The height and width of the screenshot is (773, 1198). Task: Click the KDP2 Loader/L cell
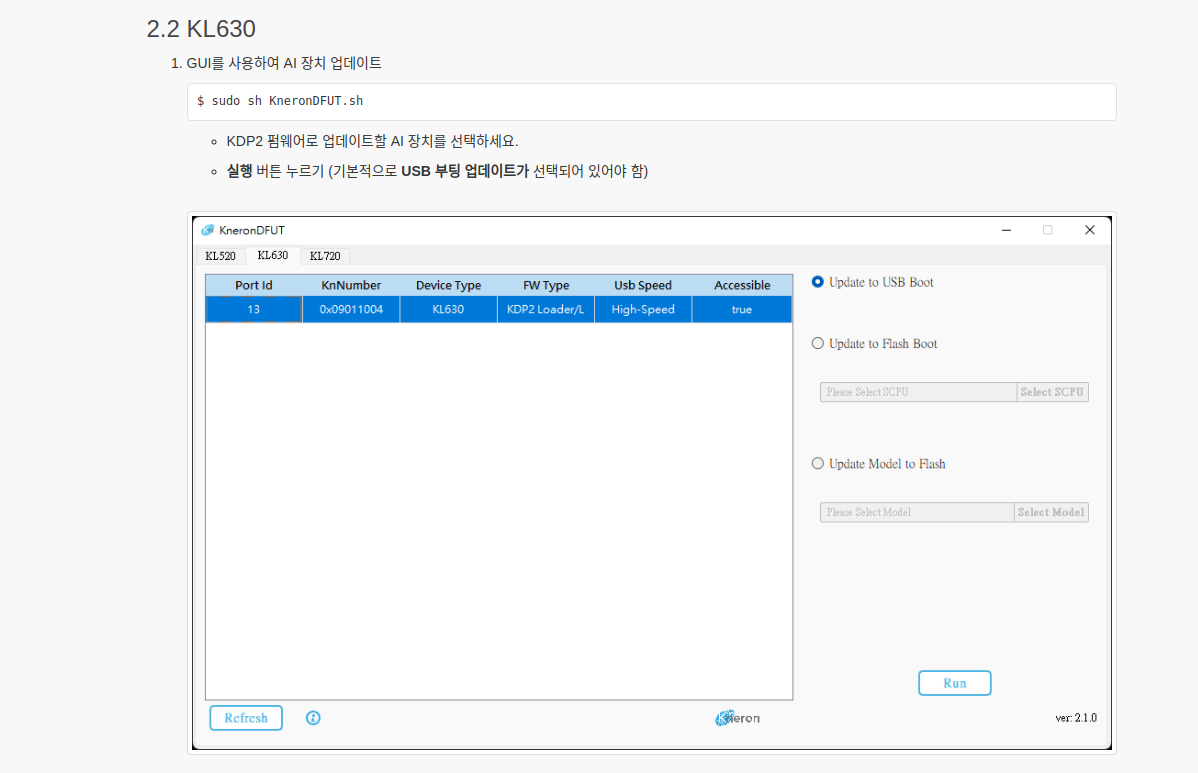pos(546,309)
